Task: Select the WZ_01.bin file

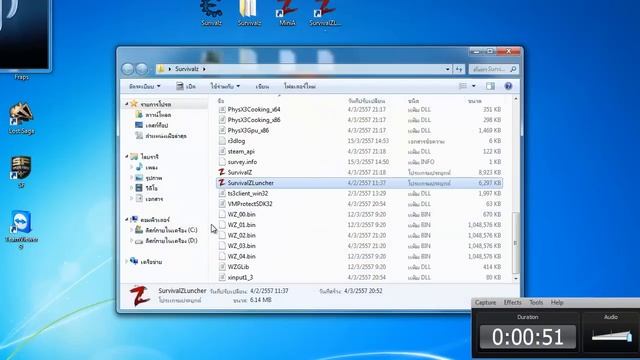Action: (359, 225)
